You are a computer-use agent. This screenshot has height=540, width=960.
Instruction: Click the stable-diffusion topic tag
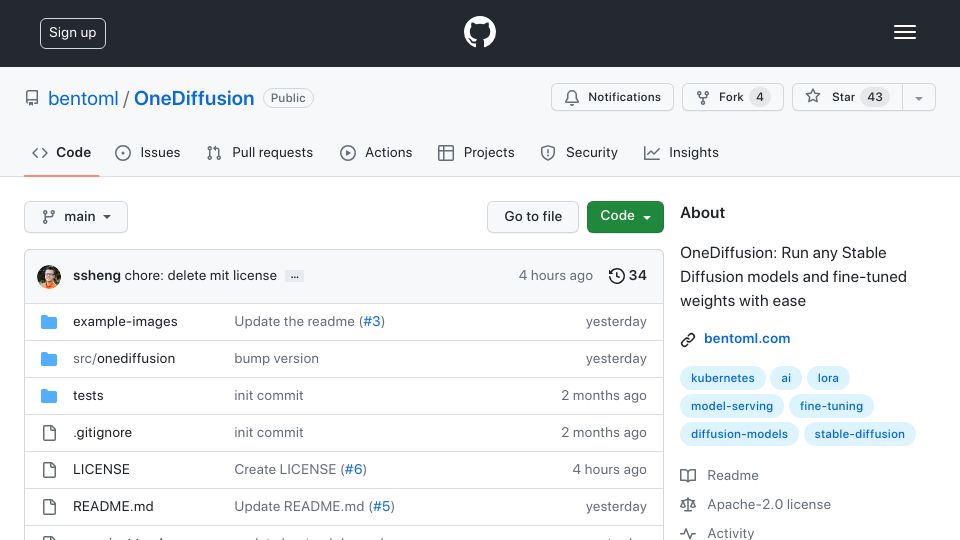click(859, 434)
